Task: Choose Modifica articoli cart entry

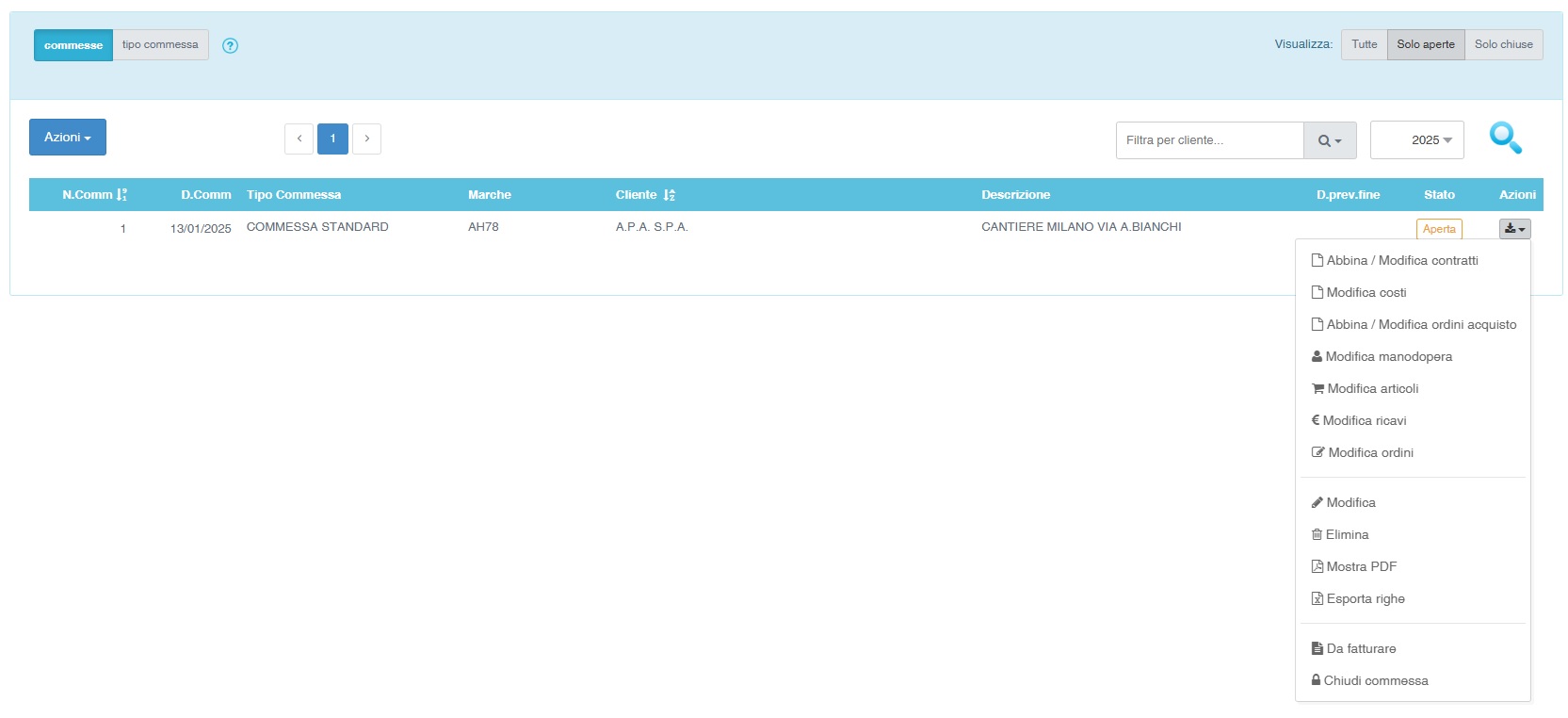Action: click(1372, 388)
